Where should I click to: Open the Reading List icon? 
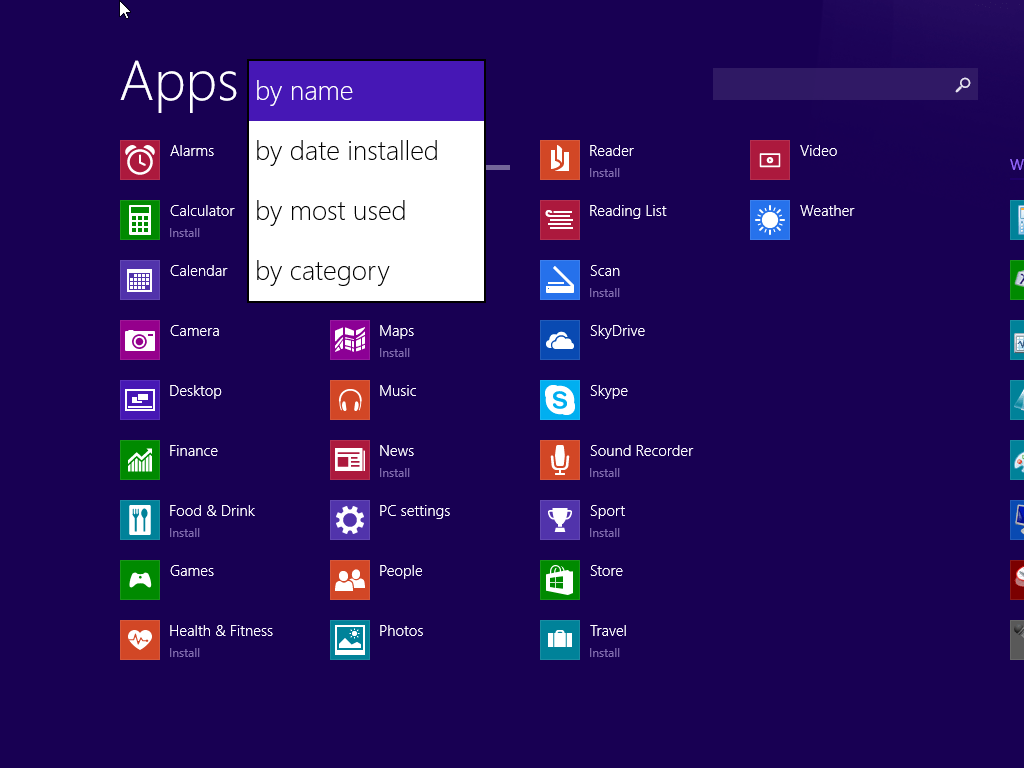(560, 220)
